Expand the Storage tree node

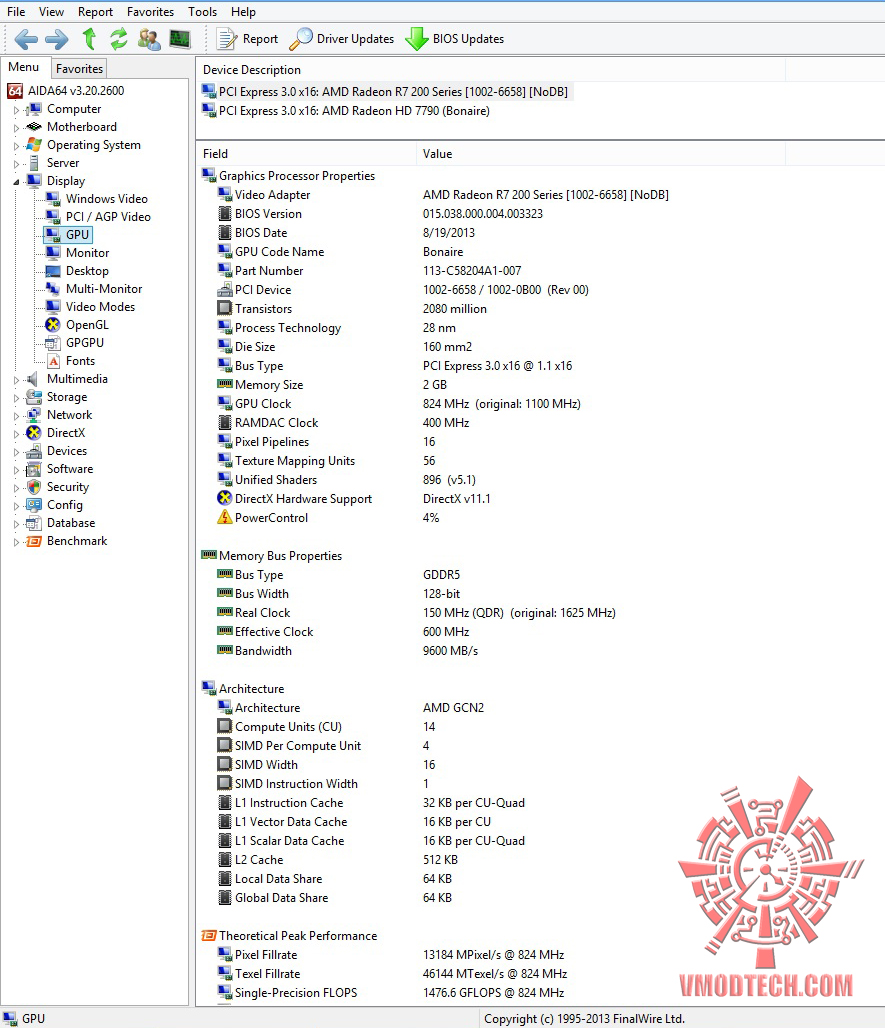[x=16, y=398]
